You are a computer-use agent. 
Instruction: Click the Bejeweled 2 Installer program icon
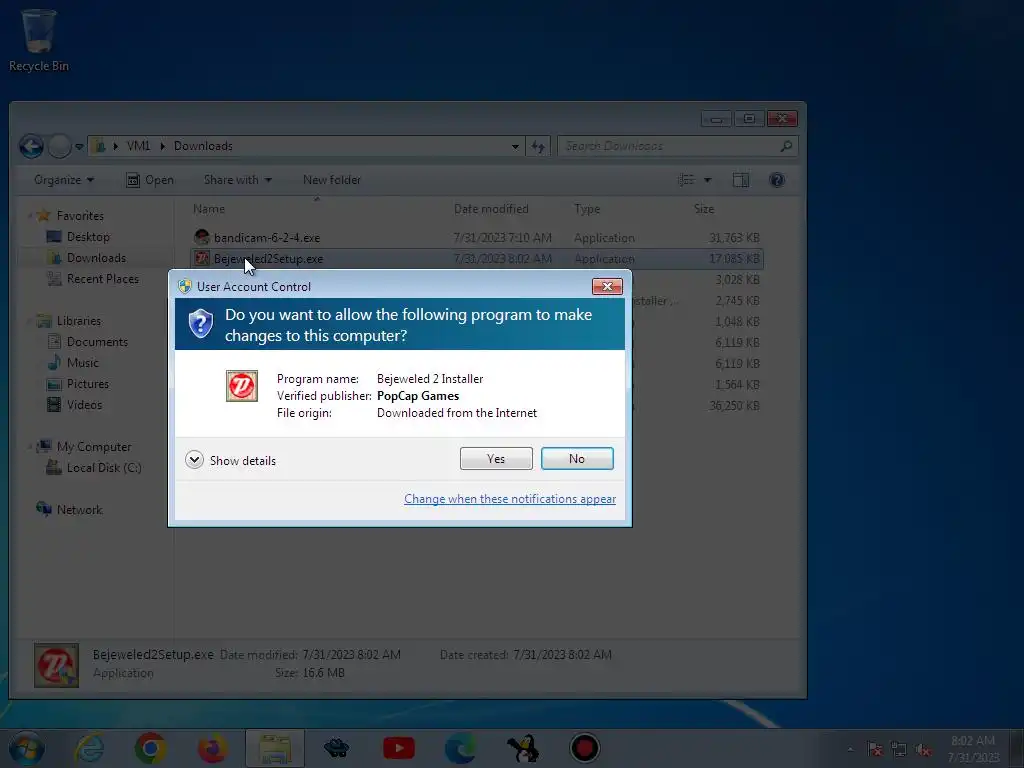pos(242,386)
